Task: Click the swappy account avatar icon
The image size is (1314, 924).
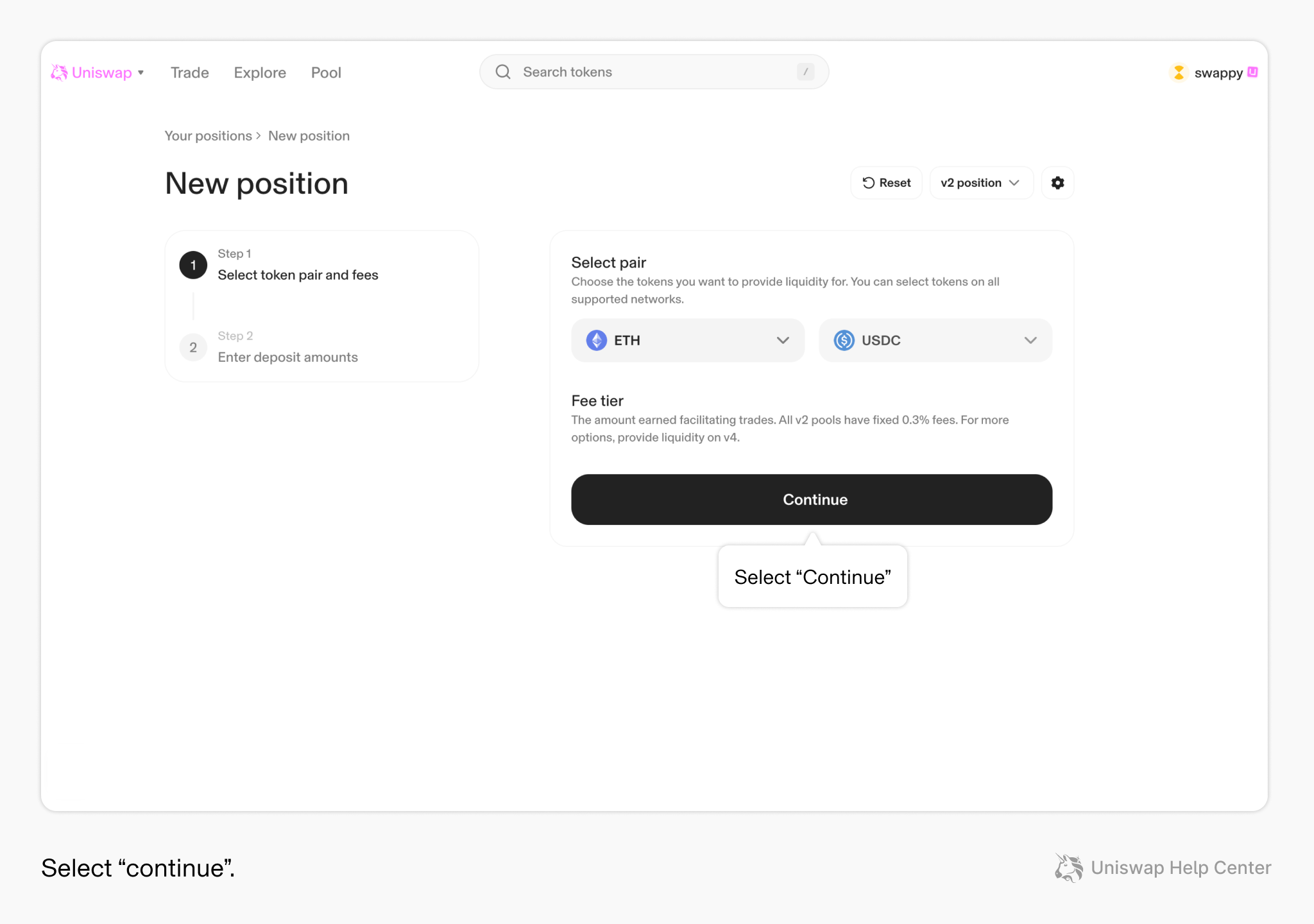Action: tap(1179, 73)
